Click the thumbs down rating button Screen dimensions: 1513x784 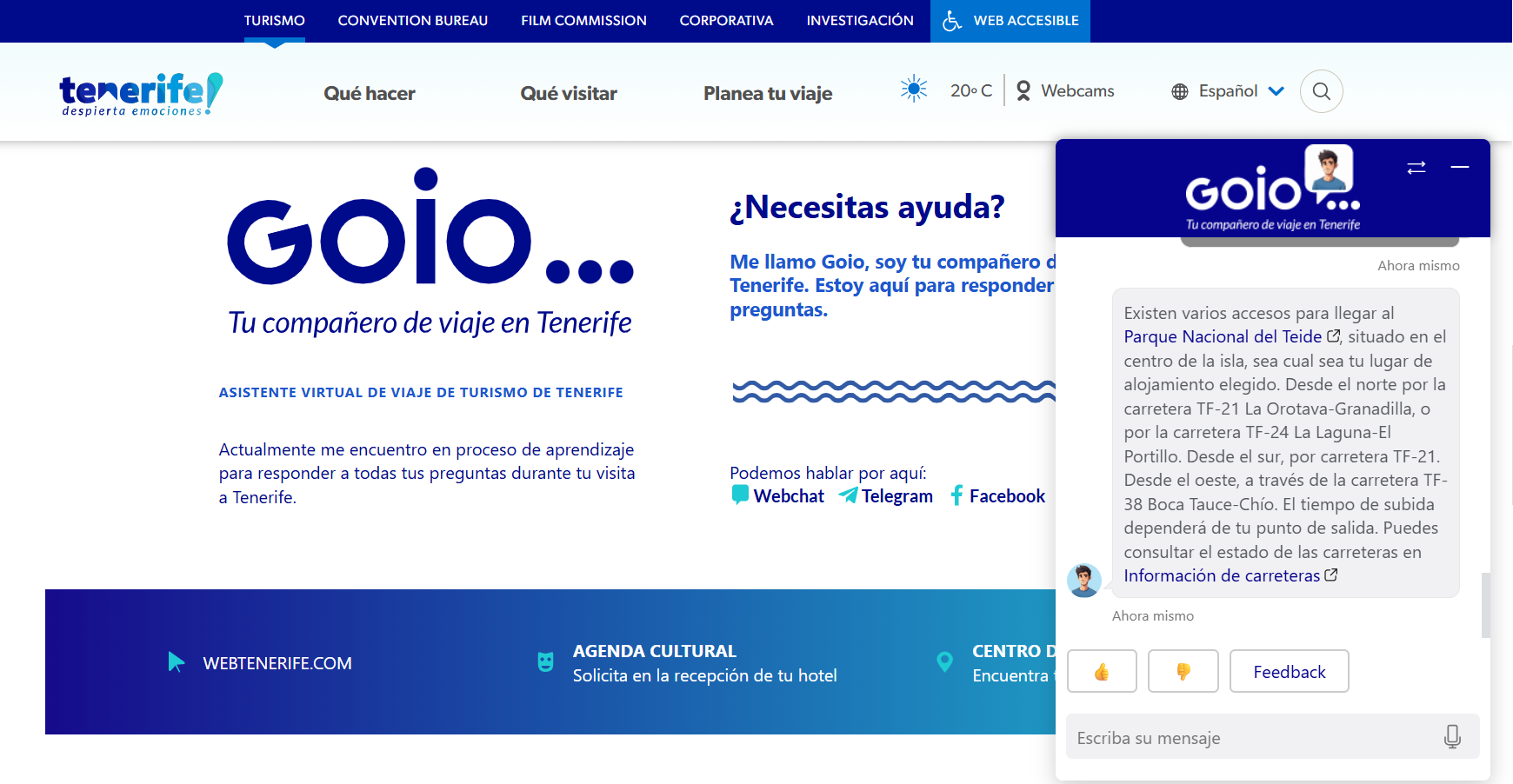click(1183, 671)
